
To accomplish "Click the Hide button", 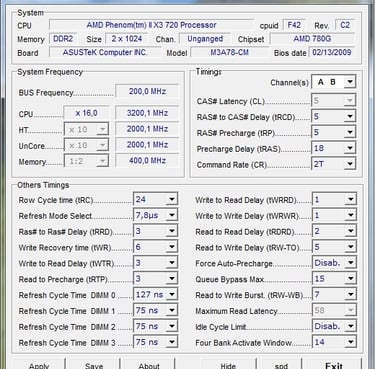I will point(228,364).
